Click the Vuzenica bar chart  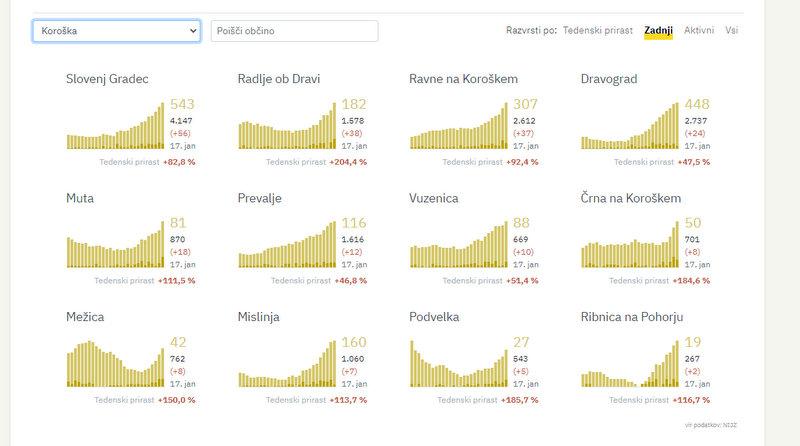[x=459, y=247]
